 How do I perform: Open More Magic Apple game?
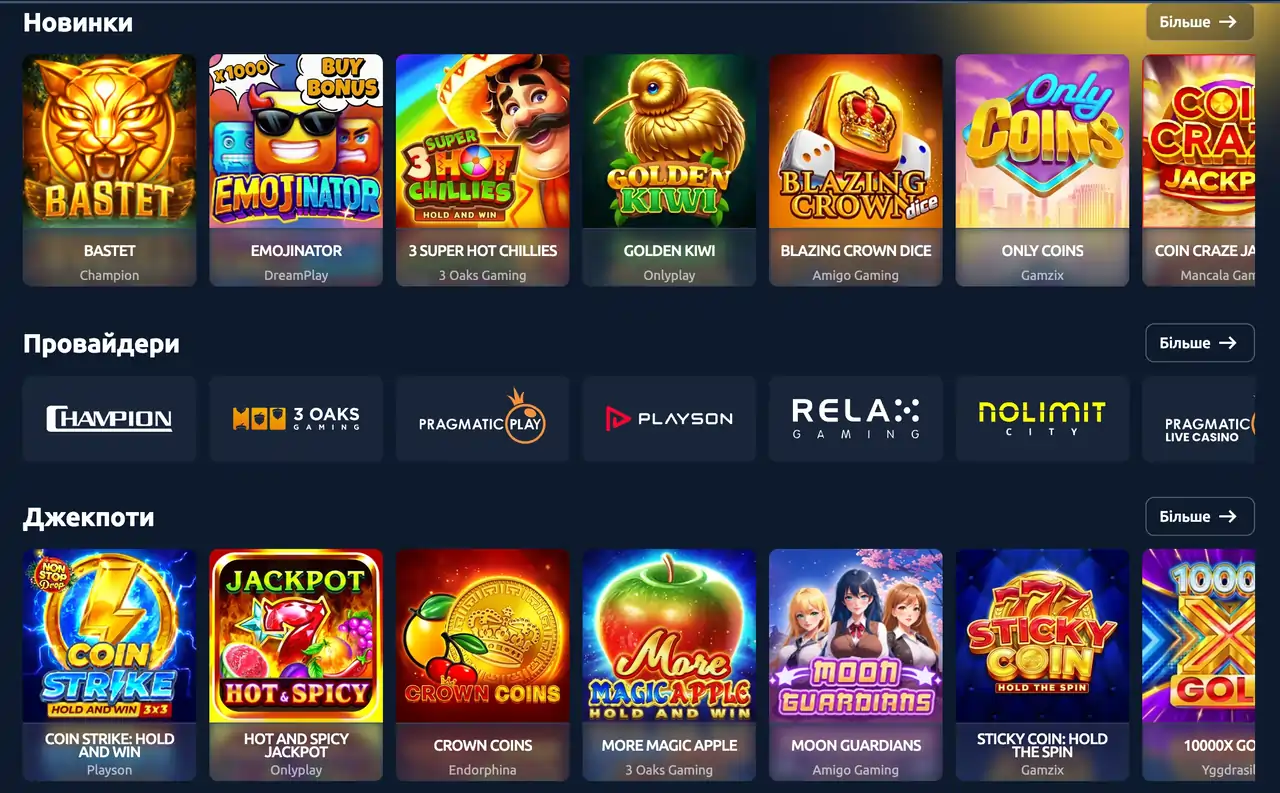[669, 665]
